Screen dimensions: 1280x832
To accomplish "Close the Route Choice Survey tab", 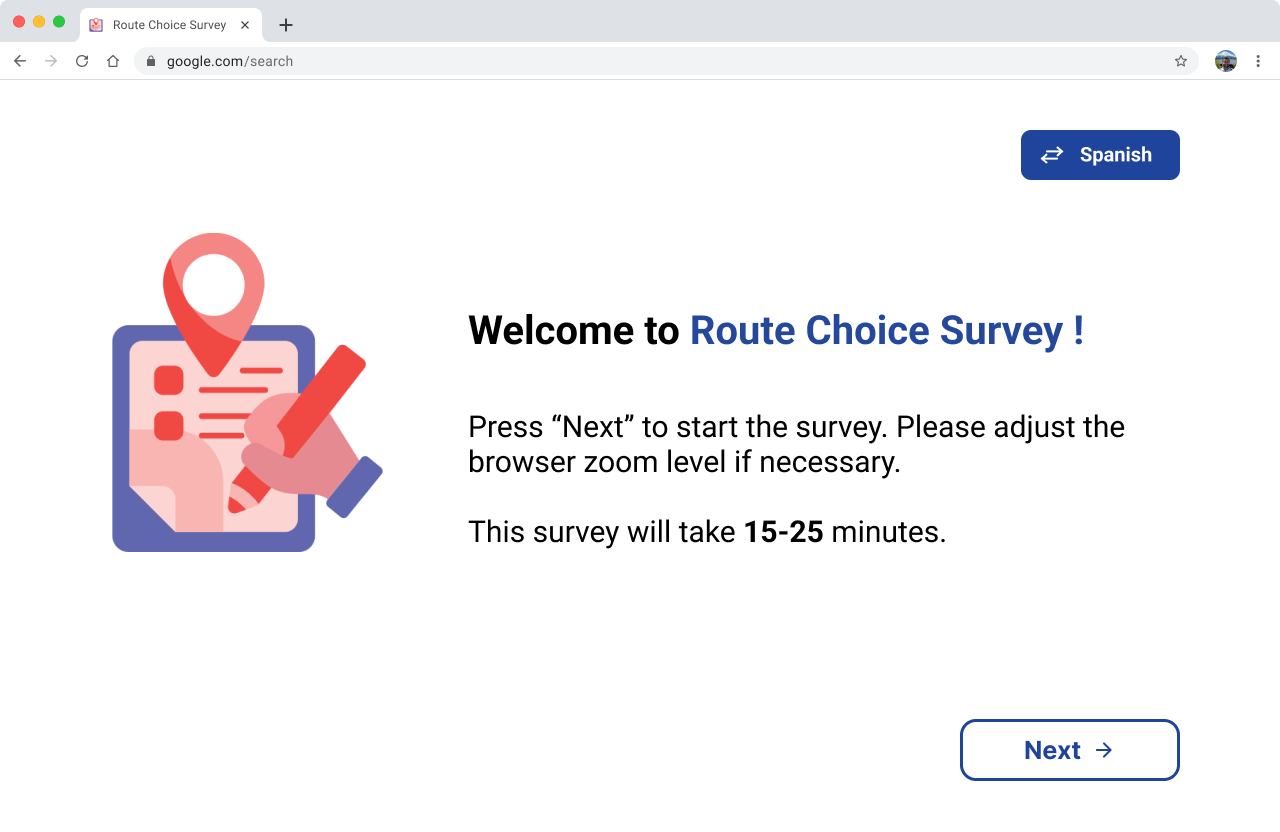I will pyautogui.click(x=245, y=25).
